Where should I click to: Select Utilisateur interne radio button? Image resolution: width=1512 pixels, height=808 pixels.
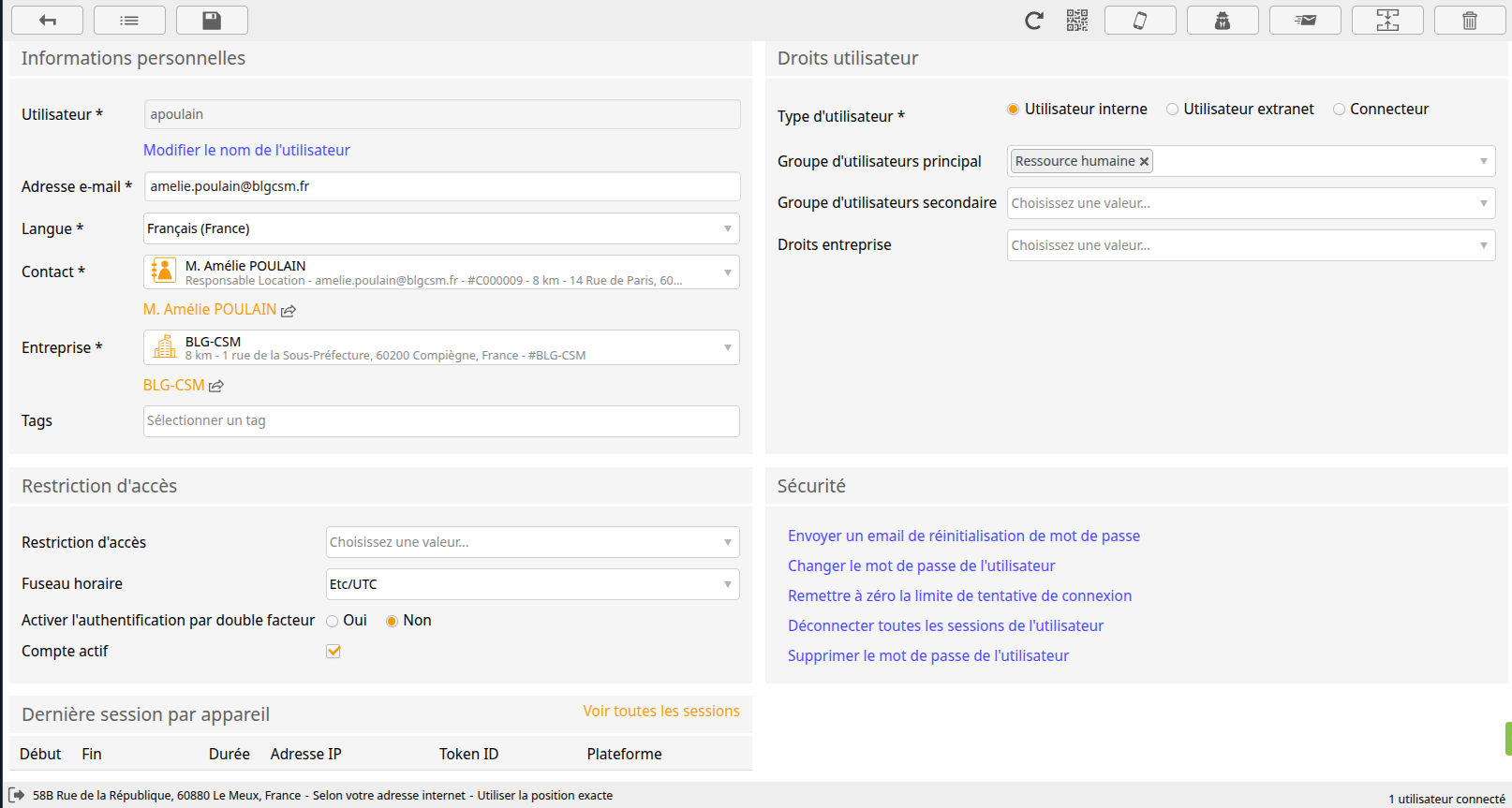(1013, 110)
